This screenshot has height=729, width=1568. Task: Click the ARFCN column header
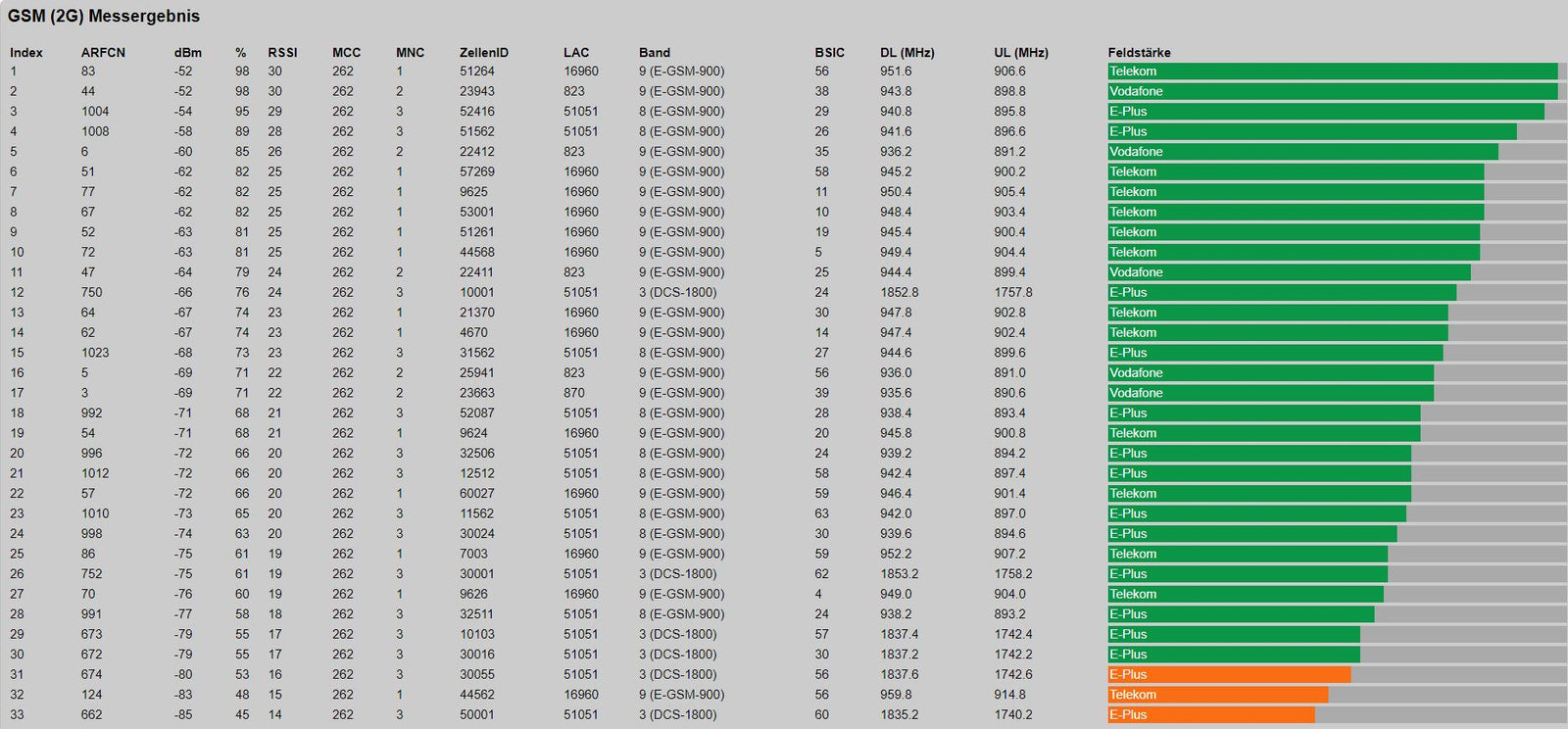pyautogui.click(x=103, y=53)
